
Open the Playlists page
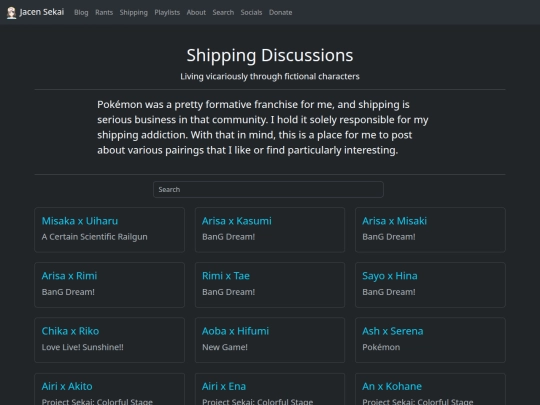pos(167,12)
